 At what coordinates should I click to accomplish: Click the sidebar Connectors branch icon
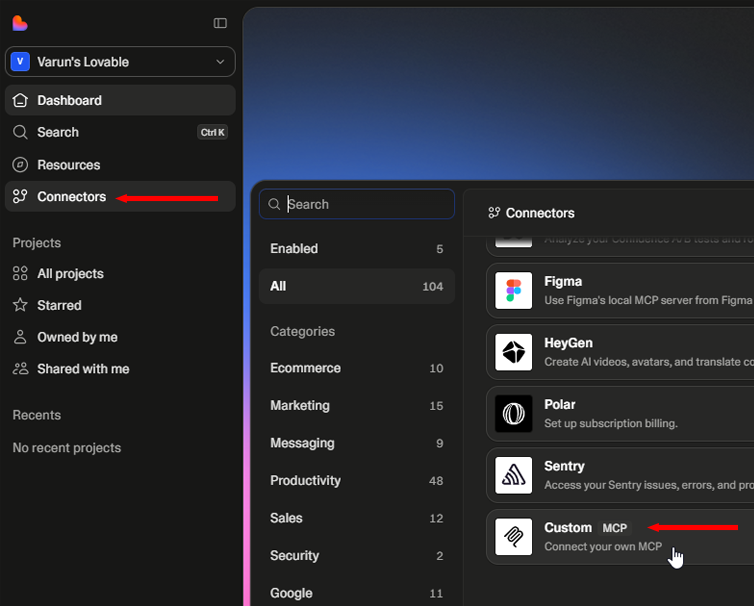20,196
